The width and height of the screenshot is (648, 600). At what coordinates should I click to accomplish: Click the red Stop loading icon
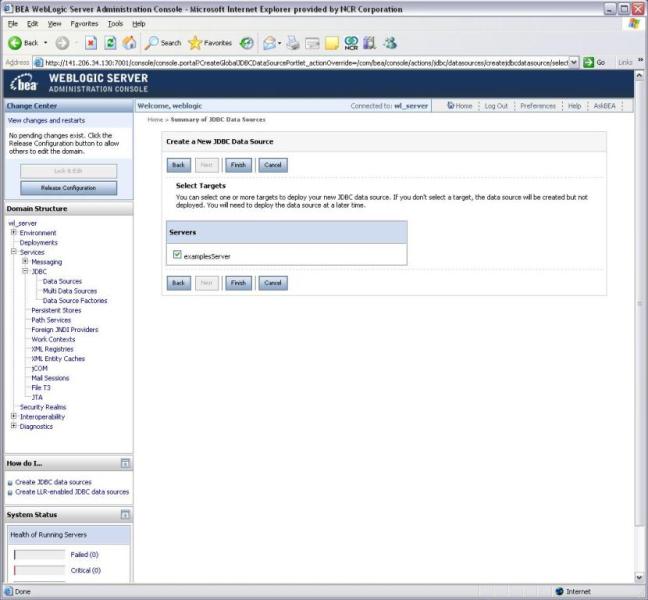tap(91, 43)
